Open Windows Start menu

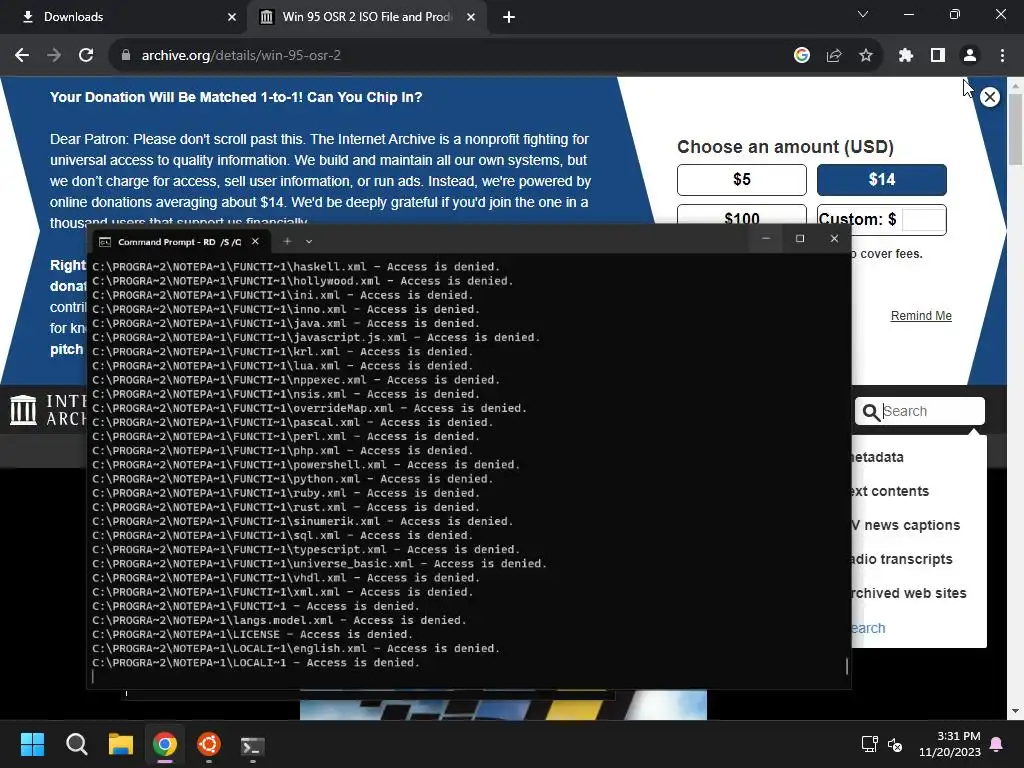click(32, 744)
